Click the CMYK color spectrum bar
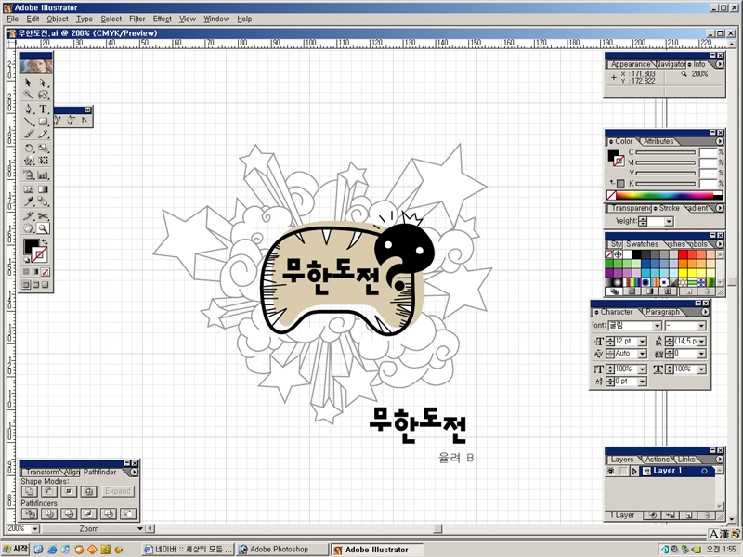The width and height of the screenshot is (743, 557). tap(664, 195)
